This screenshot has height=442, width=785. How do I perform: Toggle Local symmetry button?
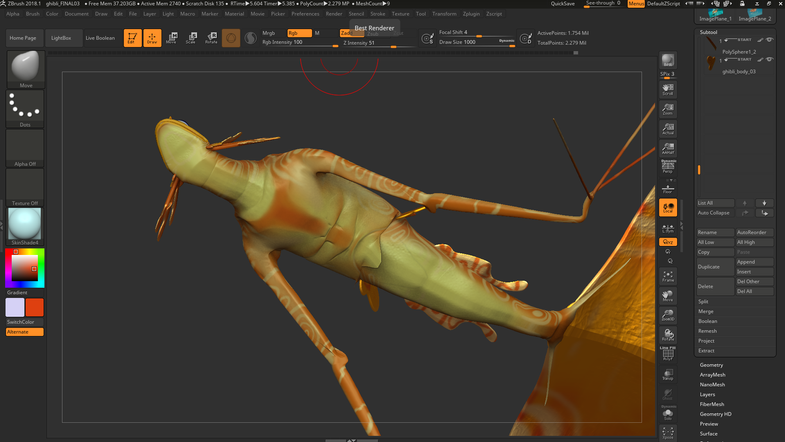(x=668, y=208)
